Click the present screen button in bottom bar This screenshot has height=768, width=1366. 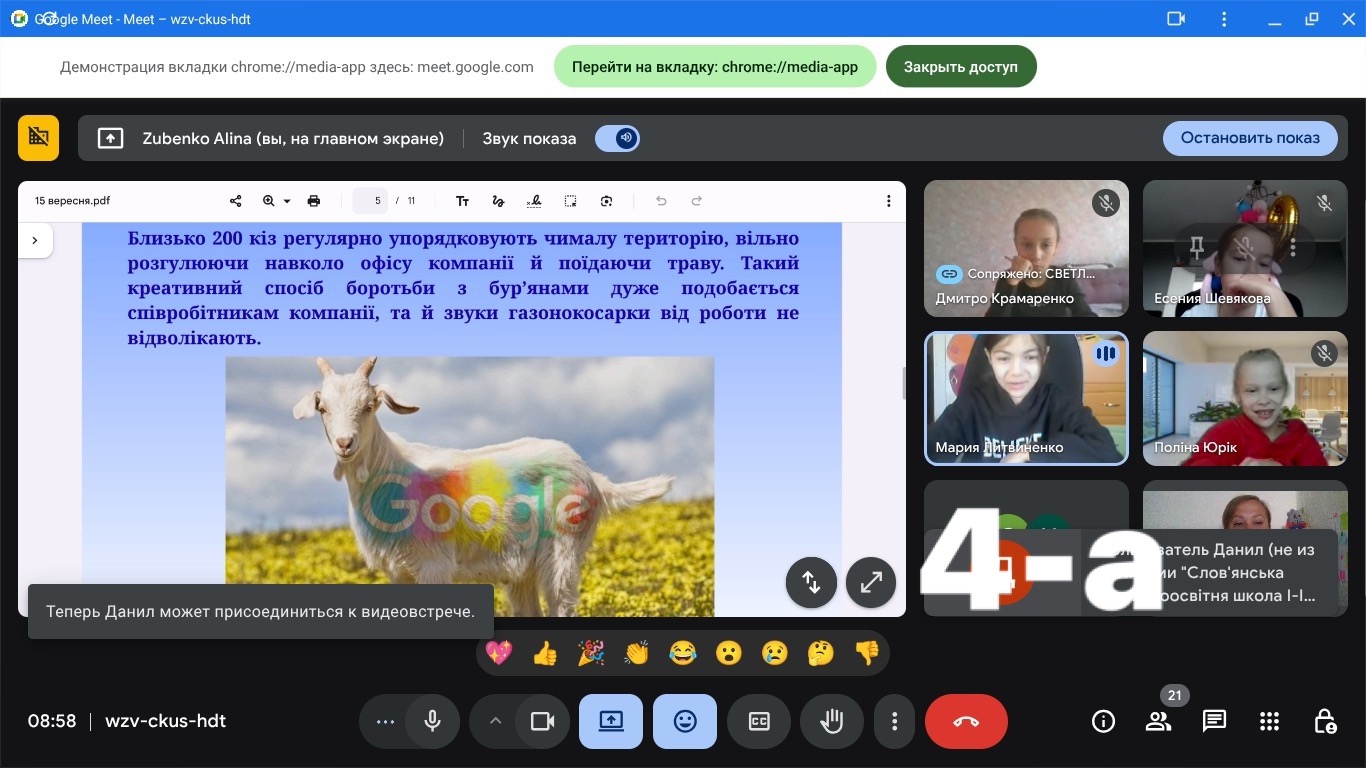tap(611, 722)
